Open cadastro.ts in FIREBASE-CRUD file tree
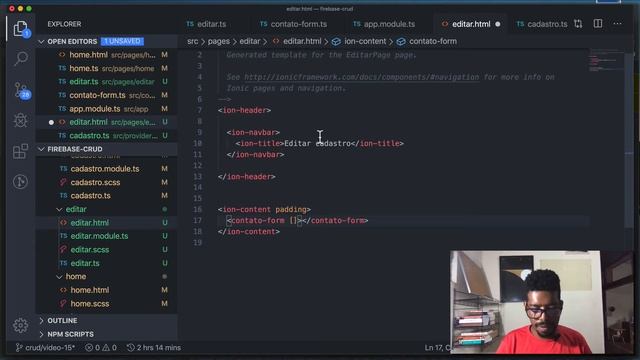Image resolution: width=640 pixels, height=360 pixels. 107,196
